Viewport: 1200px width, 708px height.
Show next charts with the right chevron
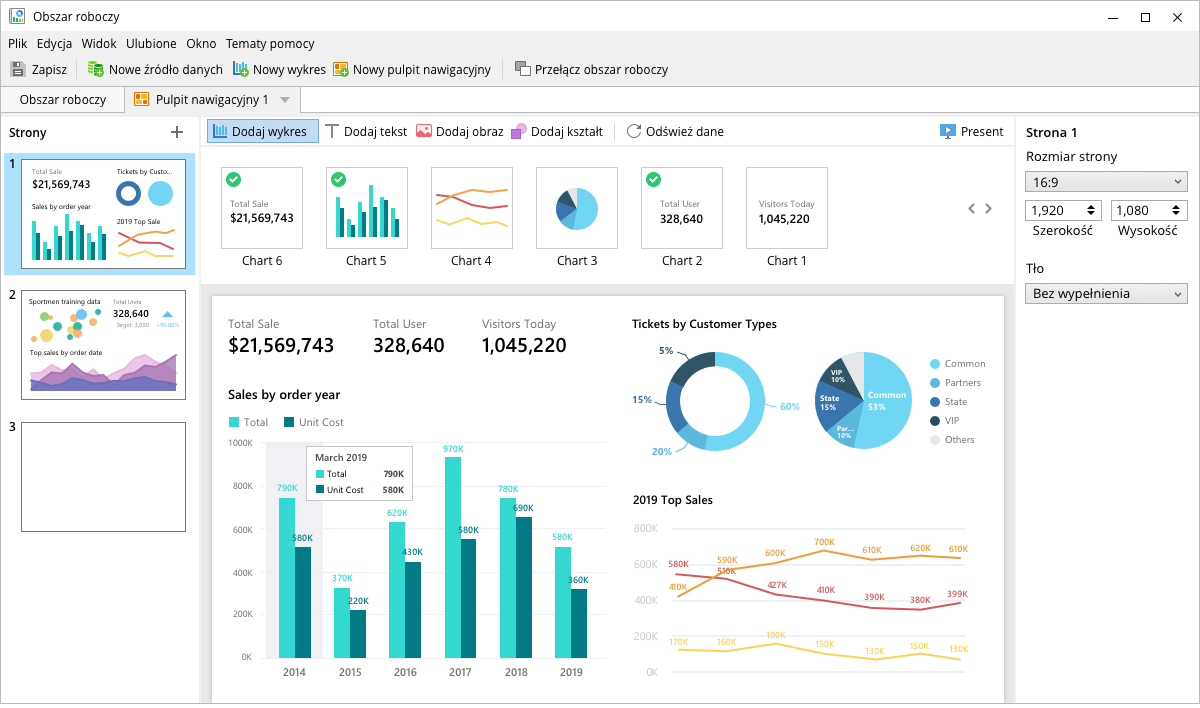click(x=989, y=209)
